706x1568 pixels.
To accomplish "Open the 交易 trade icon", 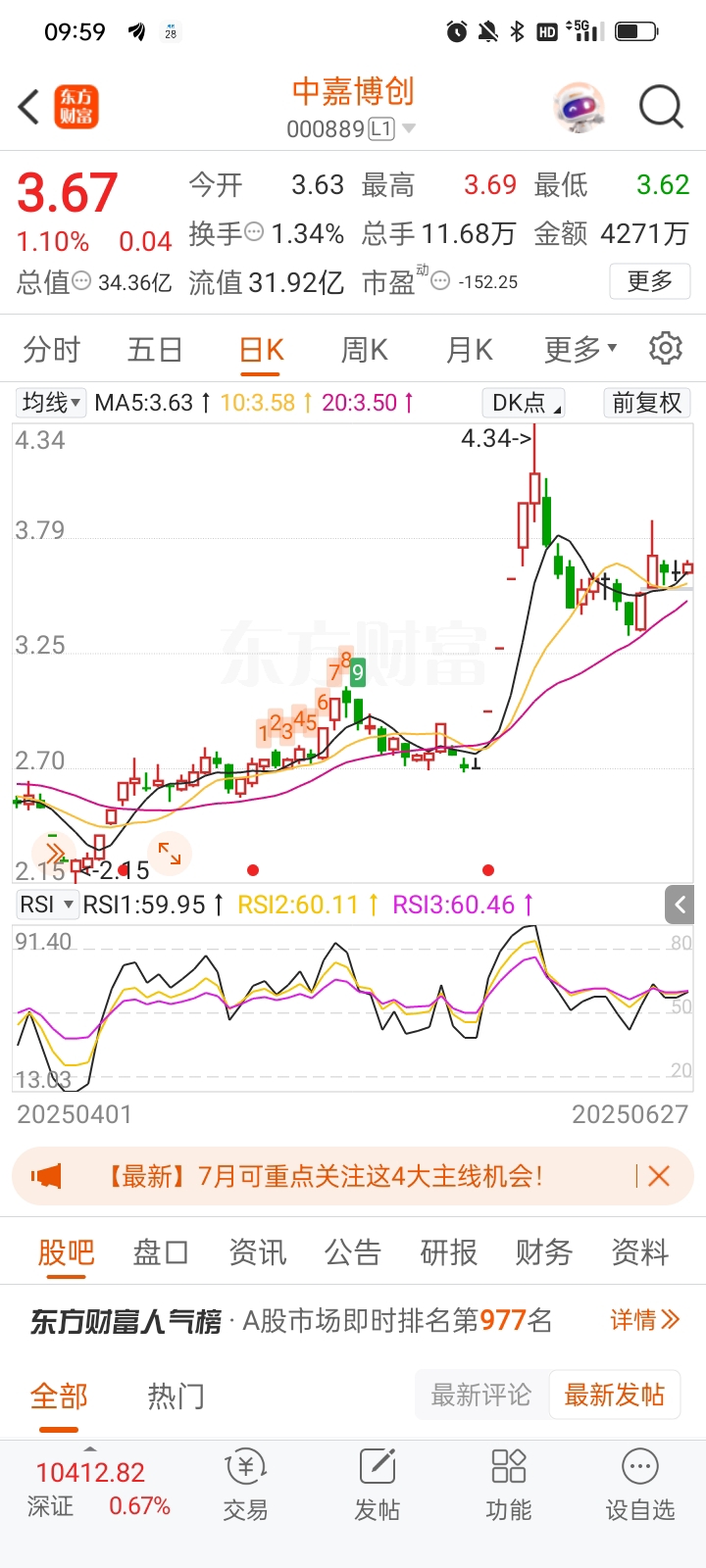I will tap(245, 1486).
